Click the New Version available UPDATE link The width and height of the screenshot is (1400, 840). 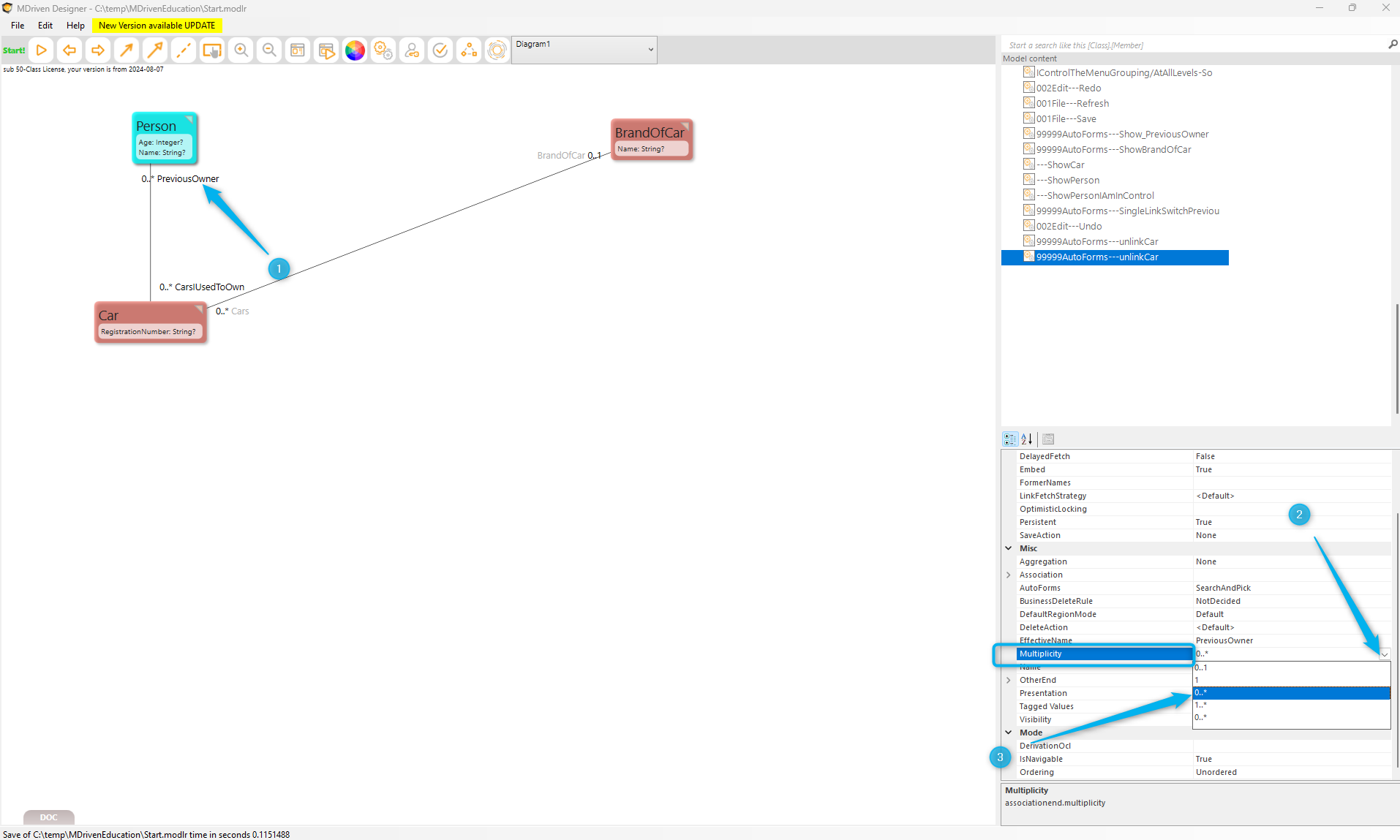pos(157,26)
